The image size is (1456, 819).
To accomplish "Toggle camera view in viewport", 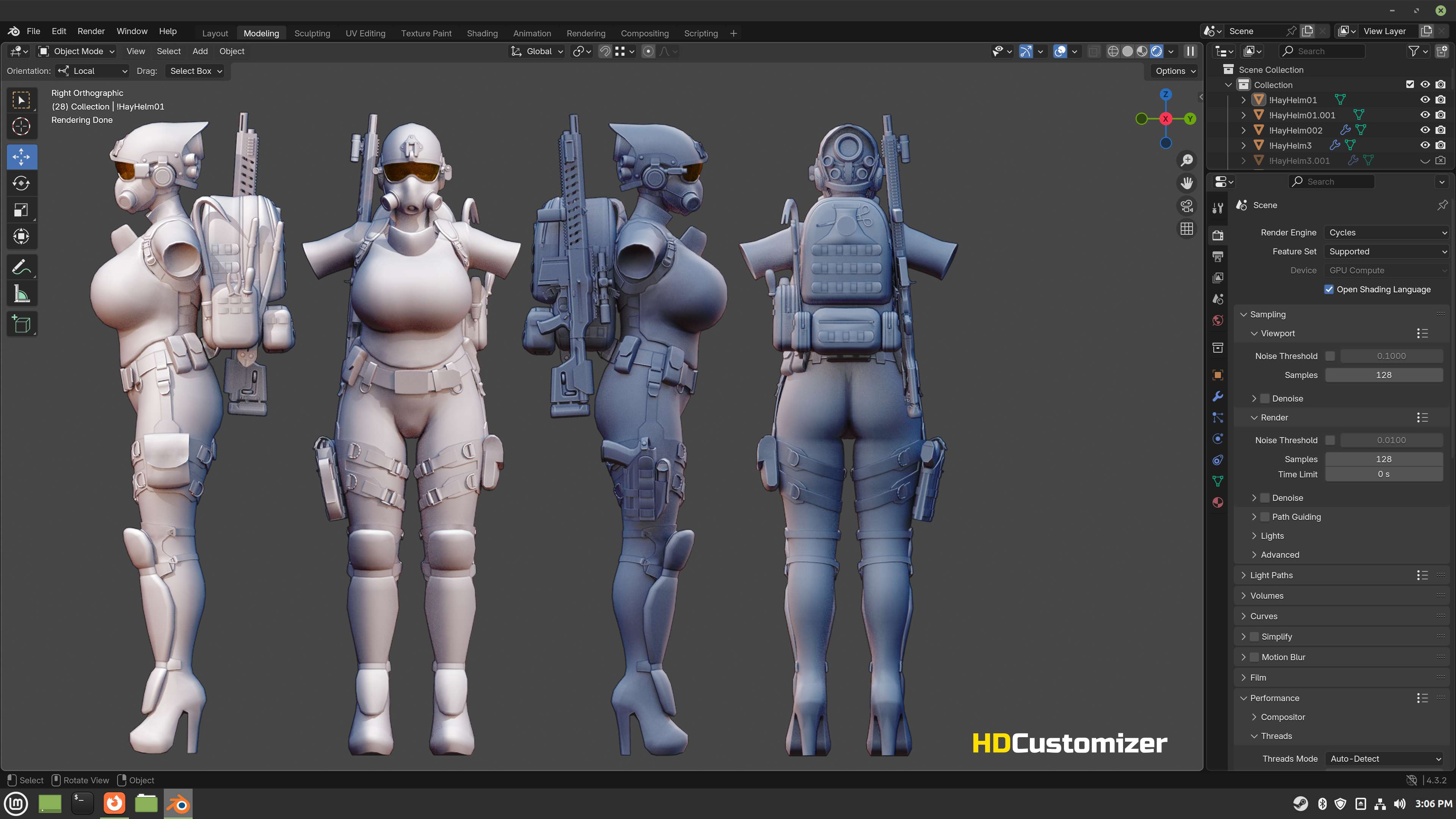I will tap(1186, 206).
